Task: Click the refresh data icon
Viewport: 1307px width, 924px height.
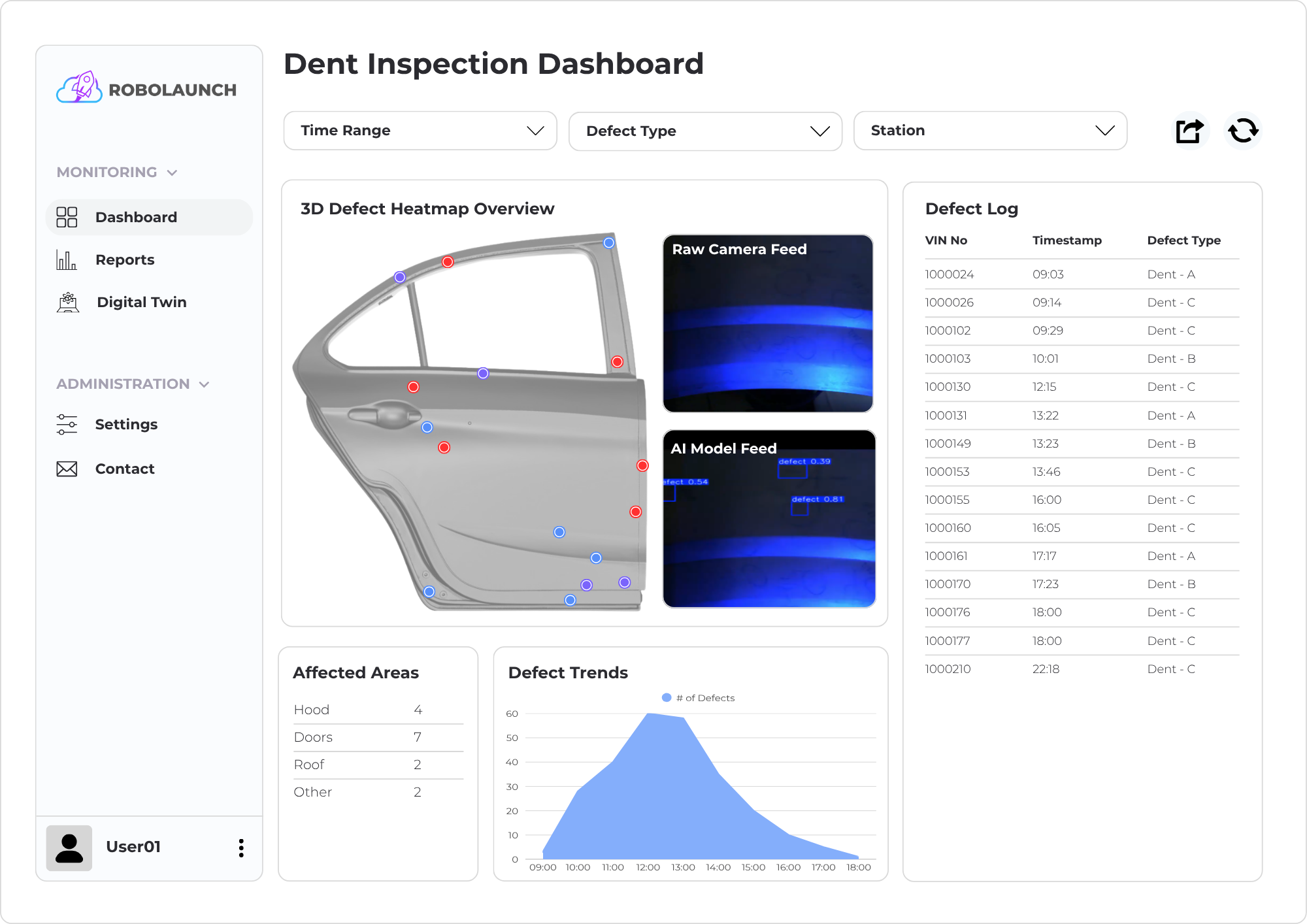Action: point(1242,131)
